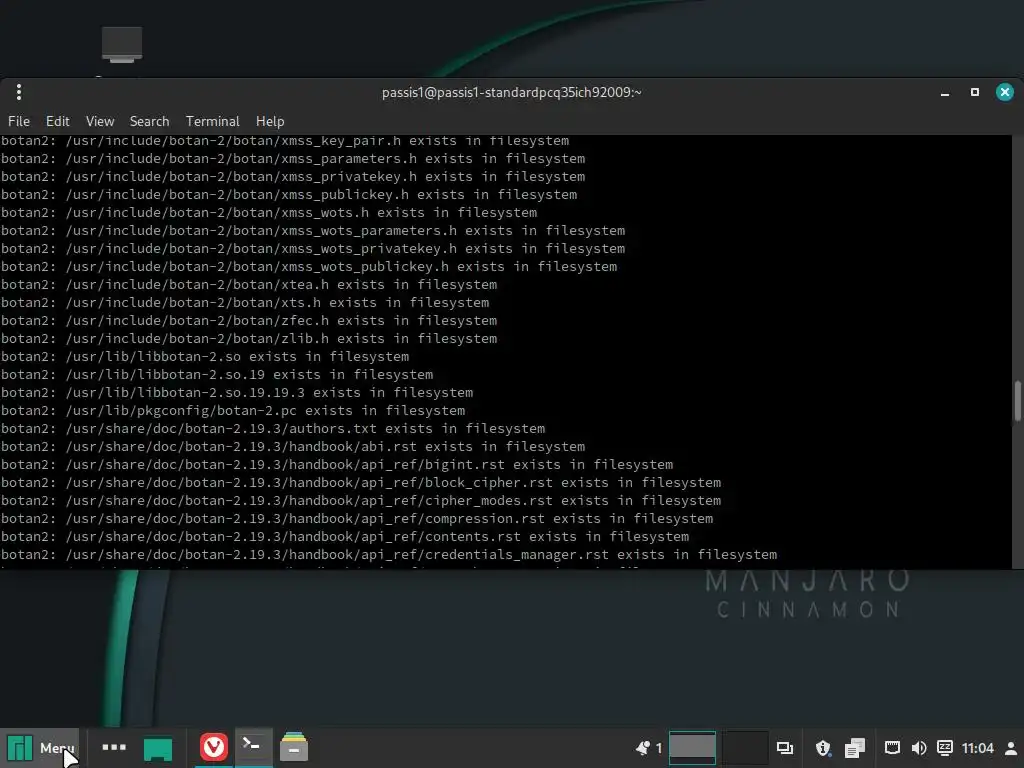Open the Manjaro Menu button
Screen dimensions: 1024x768
(x=40, y=748)
